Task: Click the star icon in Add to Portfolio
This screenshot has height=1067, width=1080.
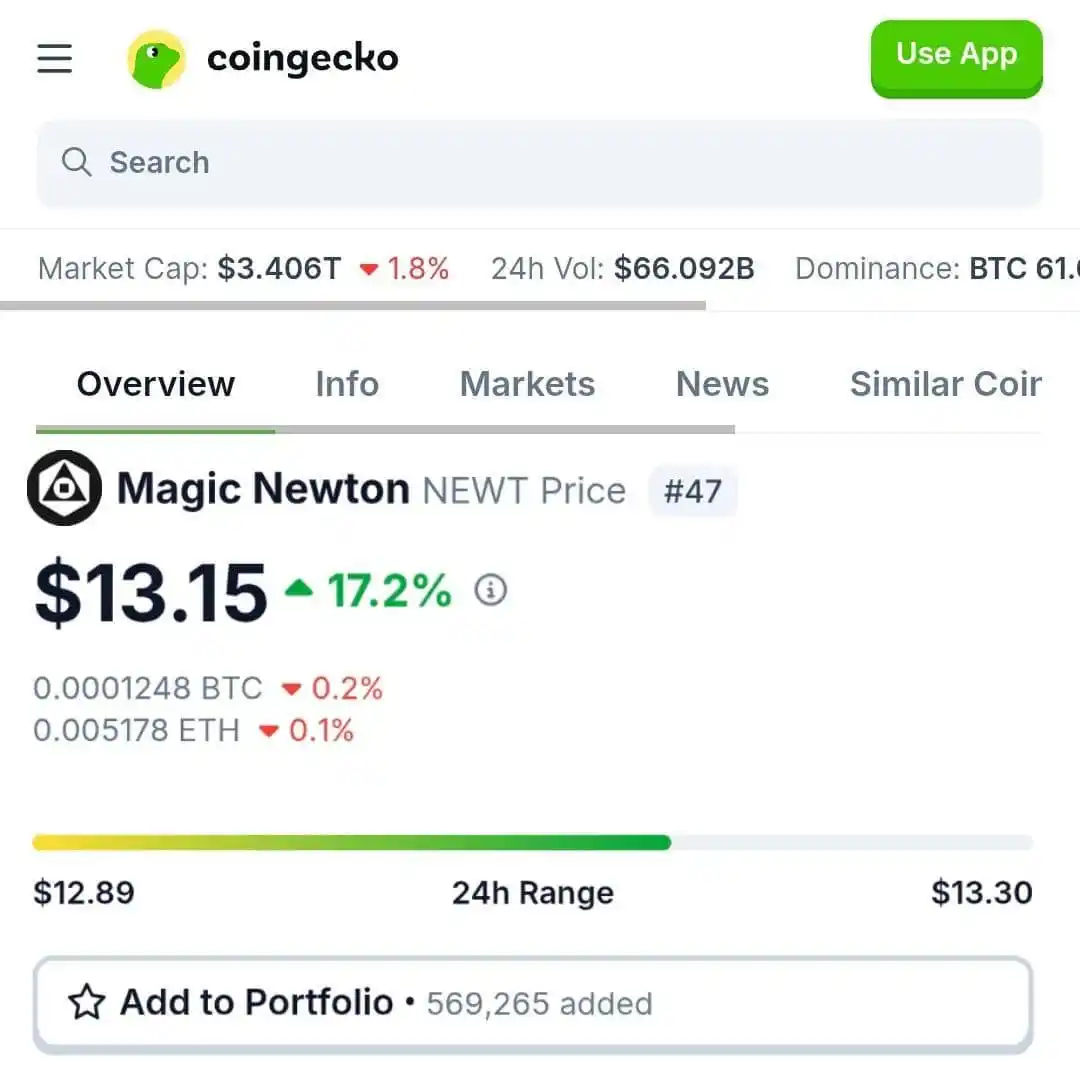Action: click(87, 1002)
